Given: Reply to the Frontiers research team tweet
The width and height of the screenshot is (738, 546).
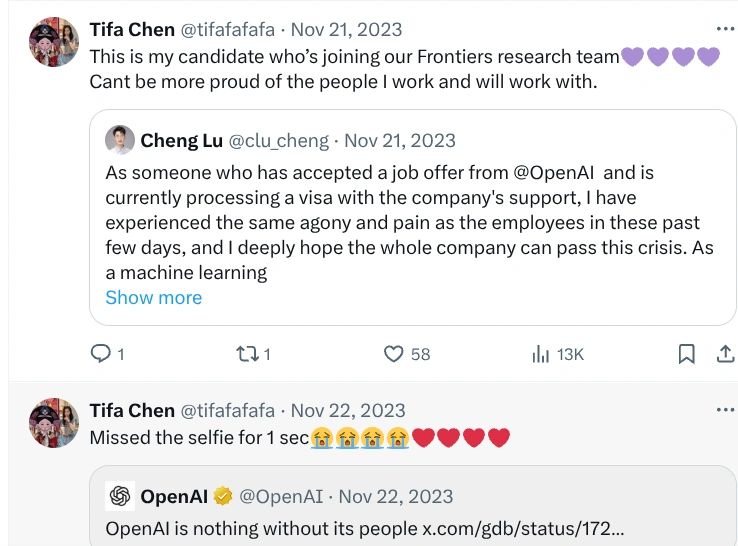Looking at the screenshot, I should click(101, 353).
